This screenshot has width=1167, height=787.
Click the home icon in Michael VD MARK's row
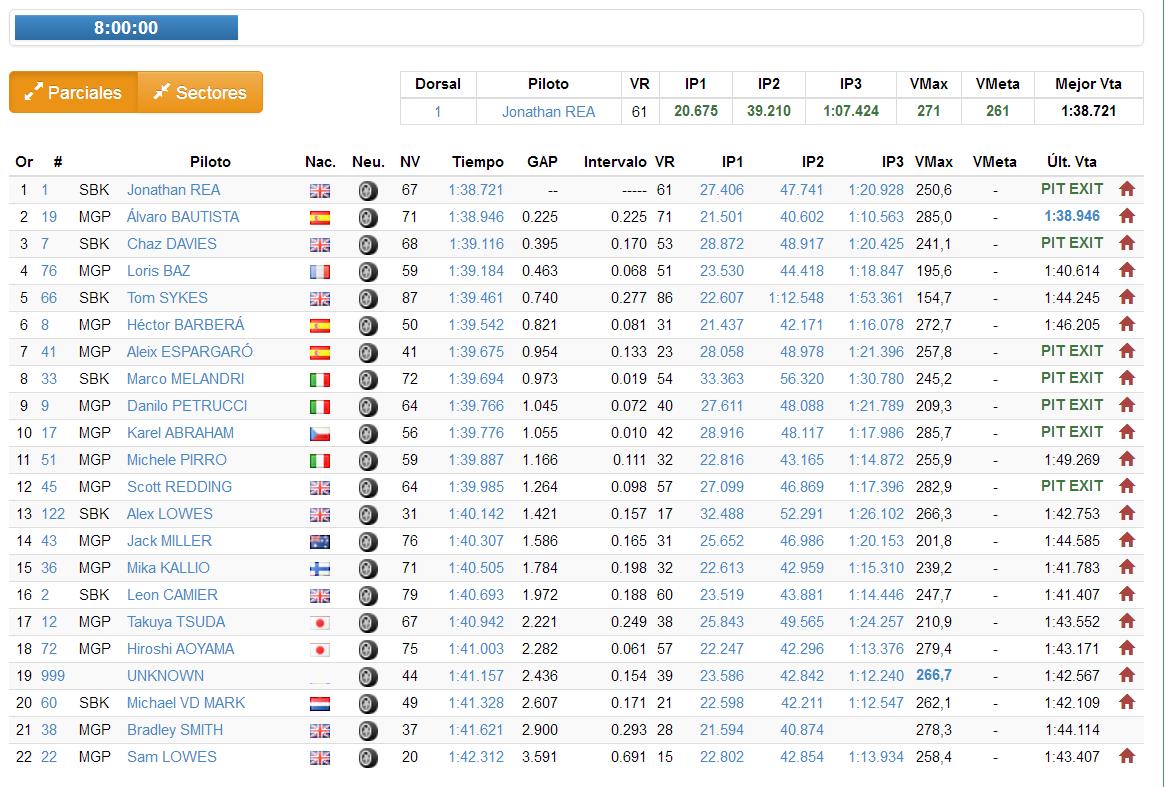coord(1127,703)
